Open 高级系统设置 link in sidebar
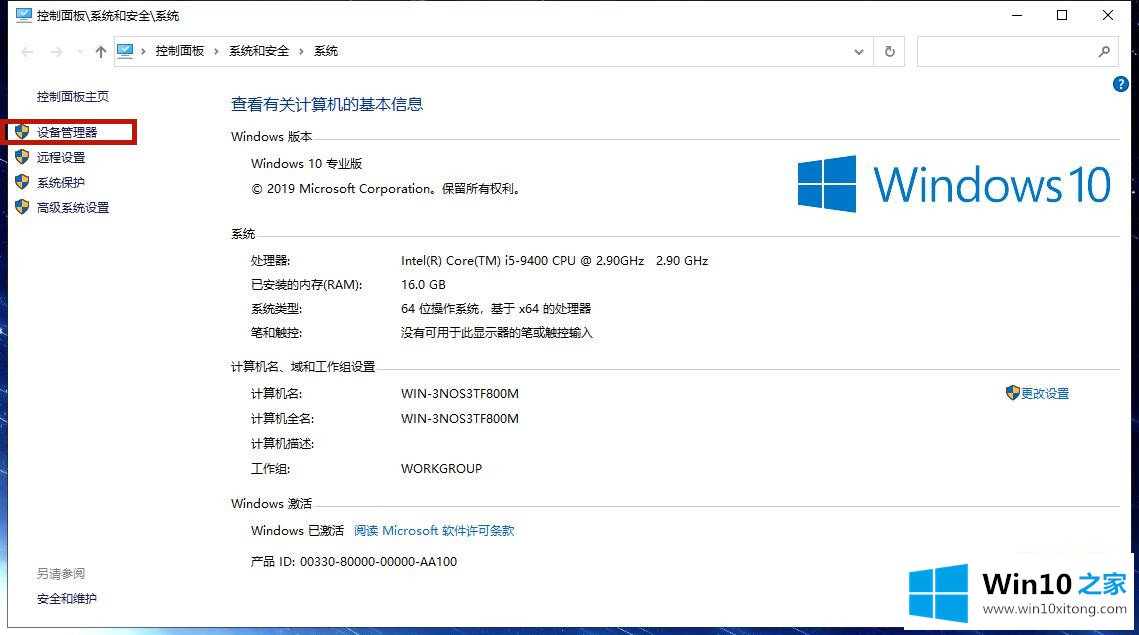 pyautogui.click(x=73, y=208)
